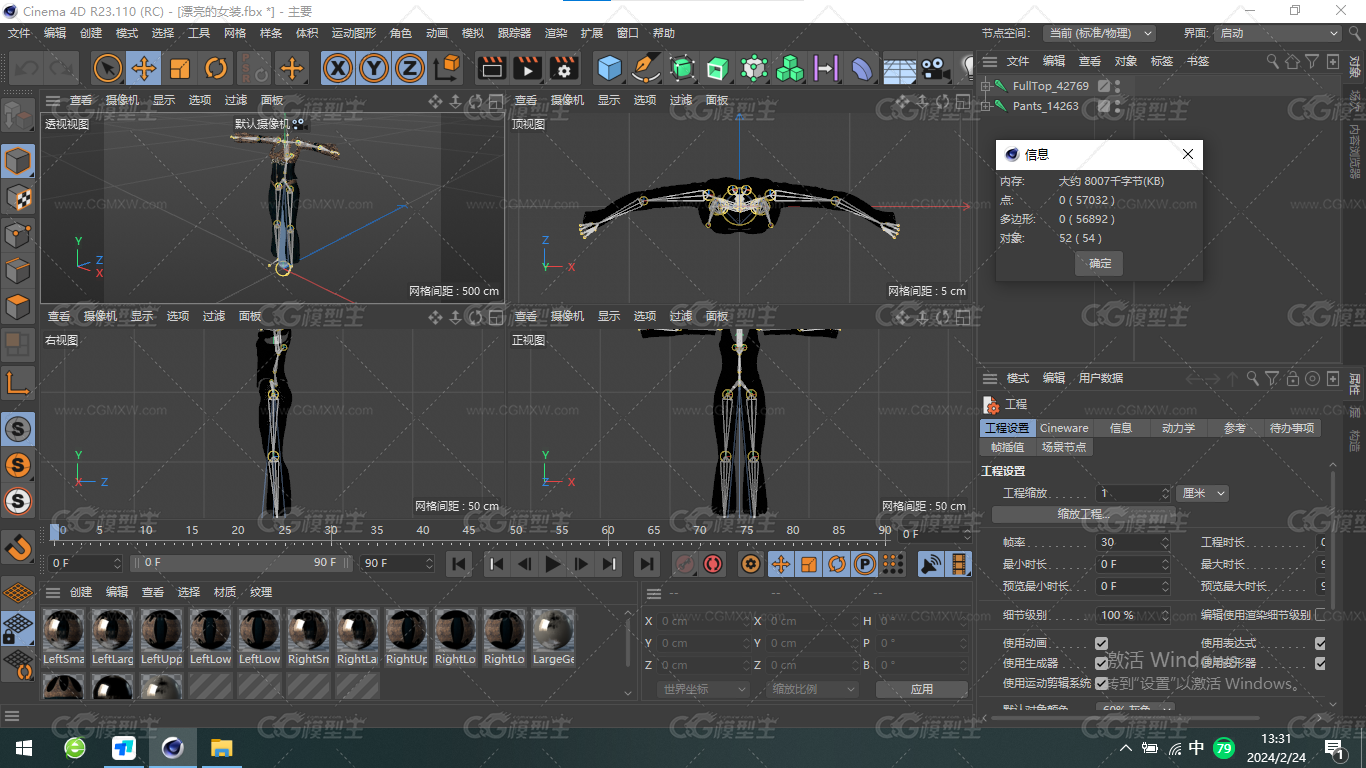Go to start of animation

[459, 564]
